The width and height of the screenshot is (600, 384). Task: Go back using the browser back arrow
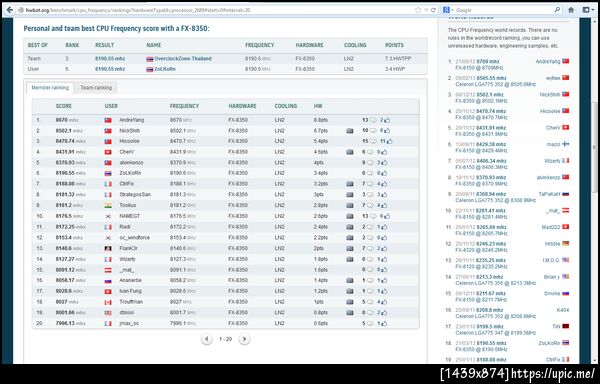click(10, 10)
